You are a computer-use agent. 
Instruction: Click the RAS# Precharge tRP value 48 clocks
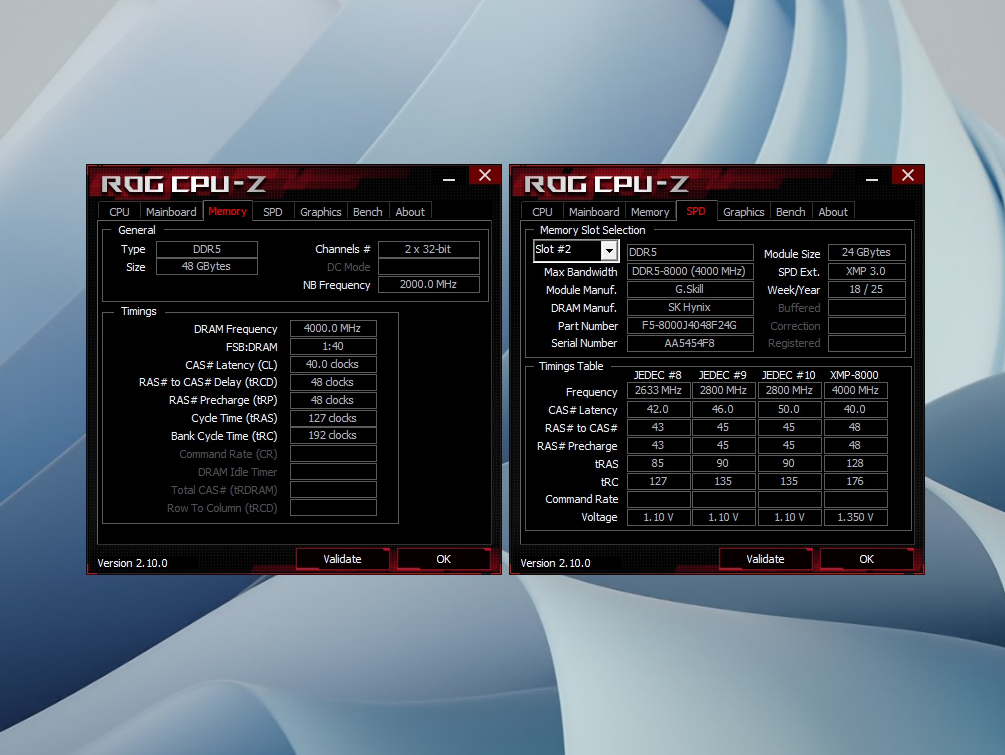coord(333,400)
